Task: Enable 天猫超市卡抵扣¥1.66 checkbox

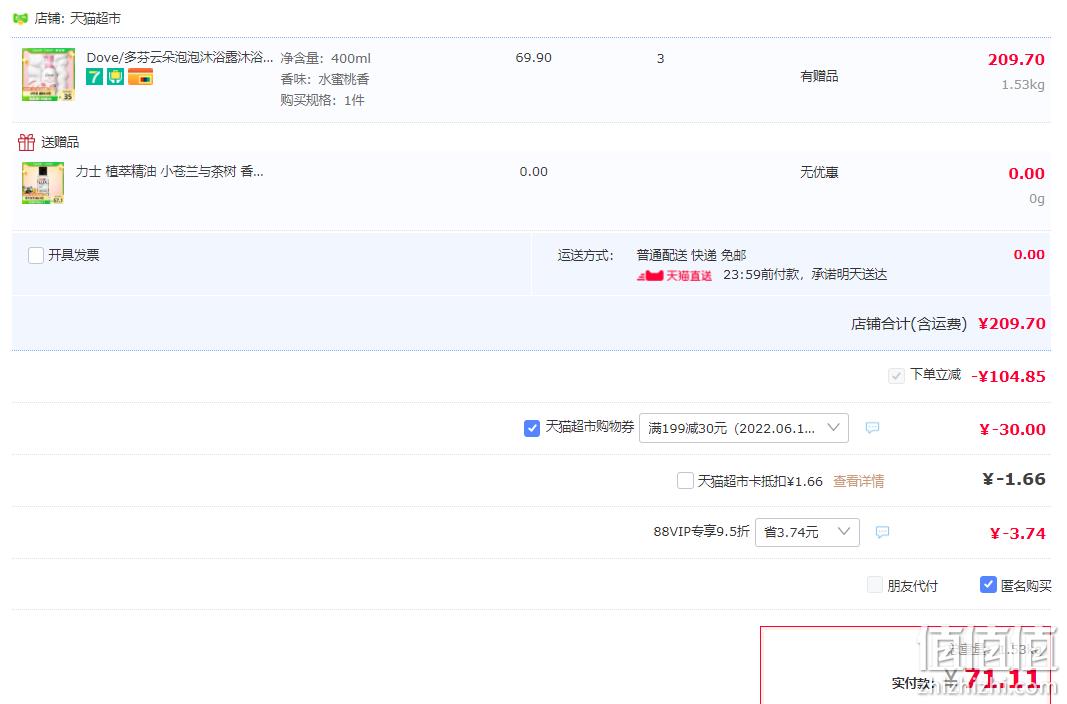Action: click(x=685, y=481)
